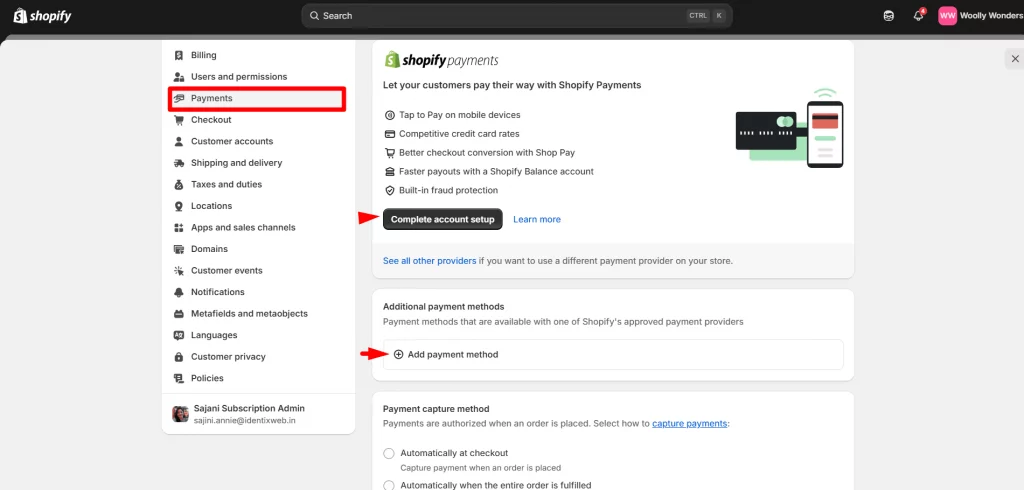1024x490 pixels.
Task: Open the notifications bell icon
Action: pyautogui.click(x=918, y=16)
